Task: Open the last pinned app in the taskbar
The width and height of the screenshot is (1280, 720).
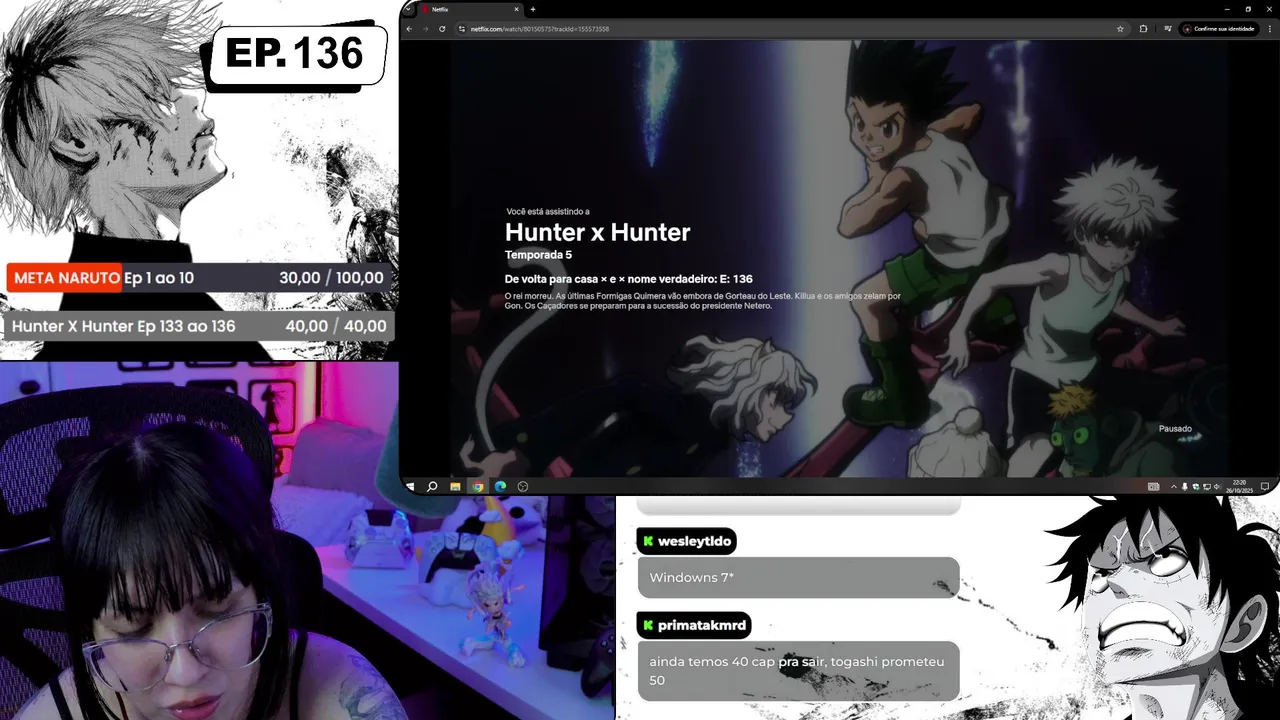Action: click(x=523, y=487)
